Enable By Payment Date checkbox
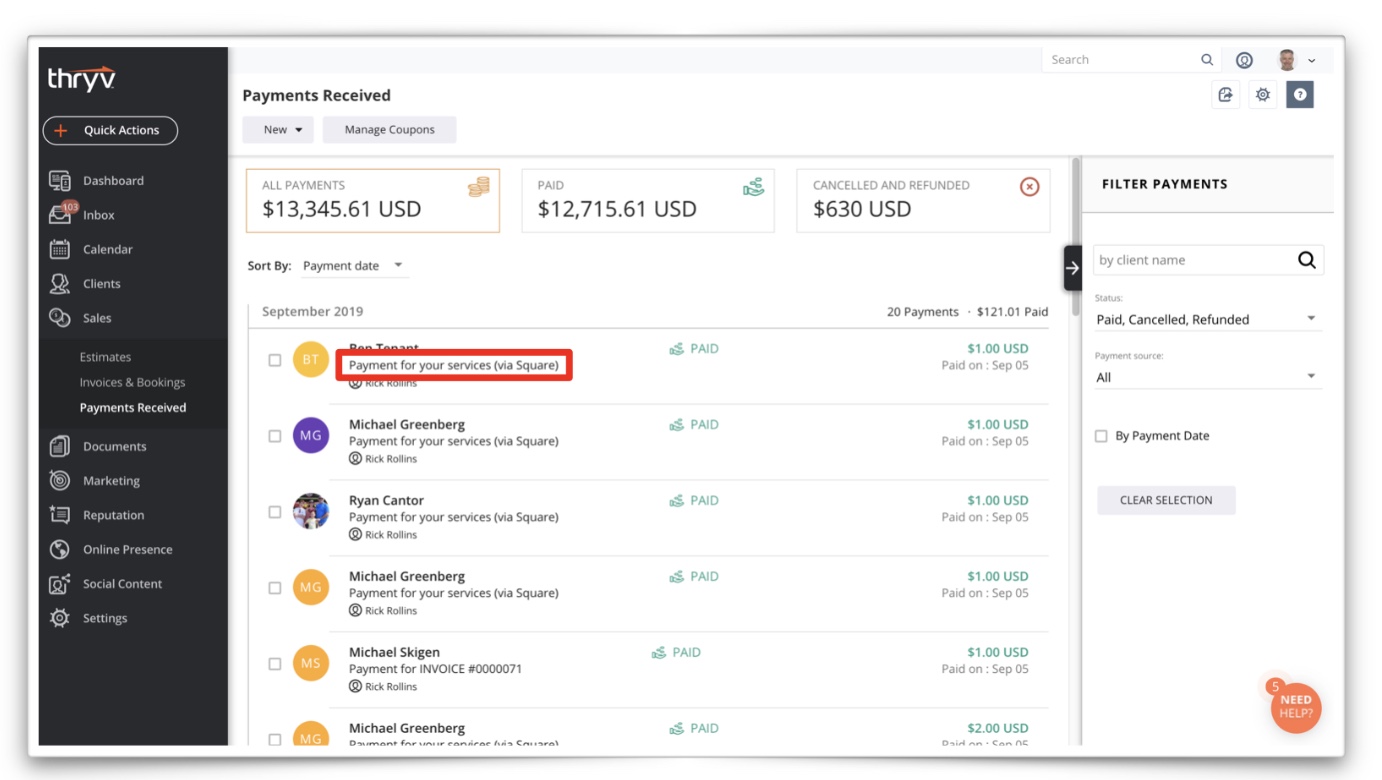 [1101, 436]
